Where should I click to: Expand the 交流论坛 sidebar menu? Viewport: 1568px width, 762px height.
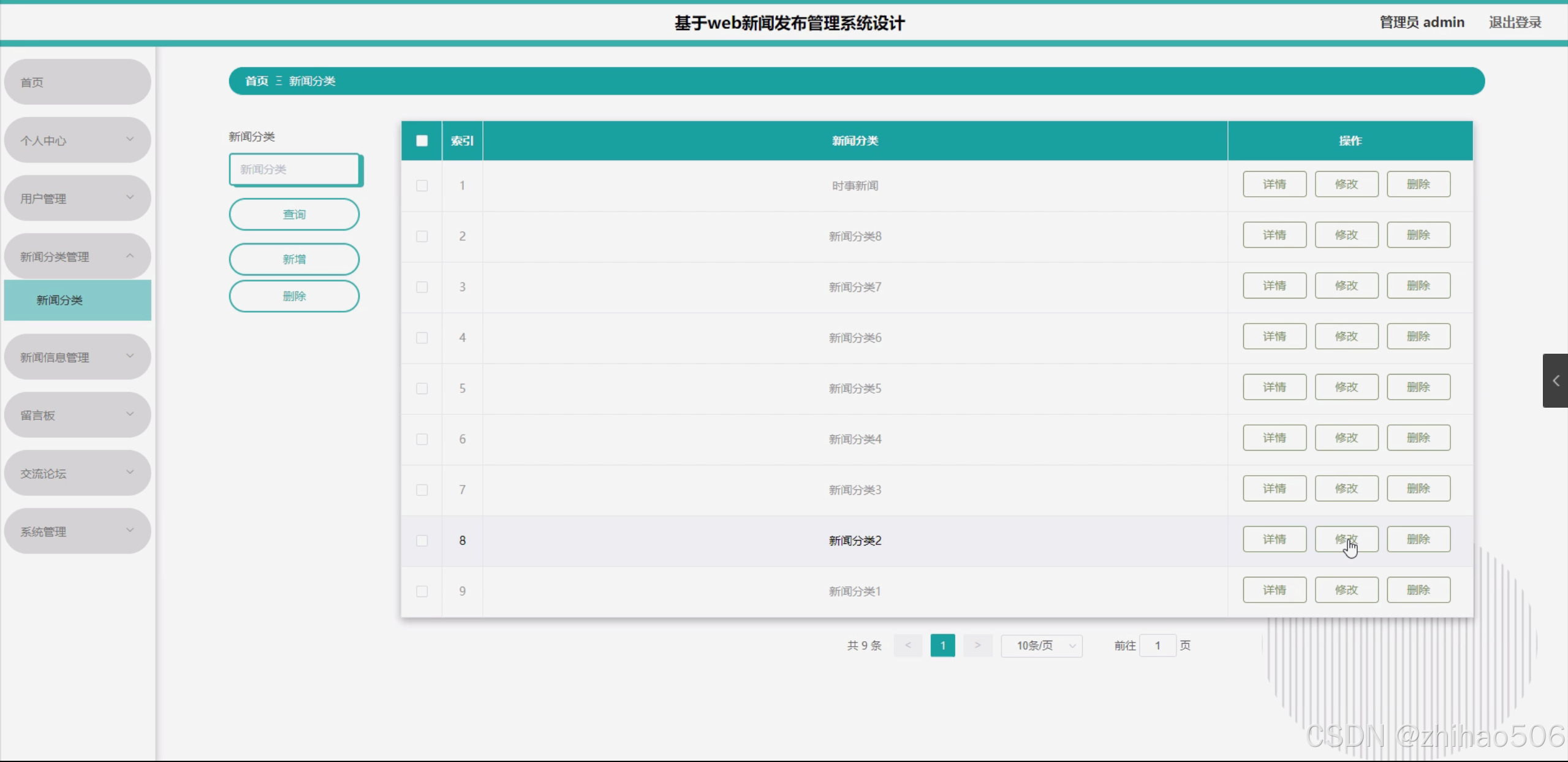pos(77,473)
